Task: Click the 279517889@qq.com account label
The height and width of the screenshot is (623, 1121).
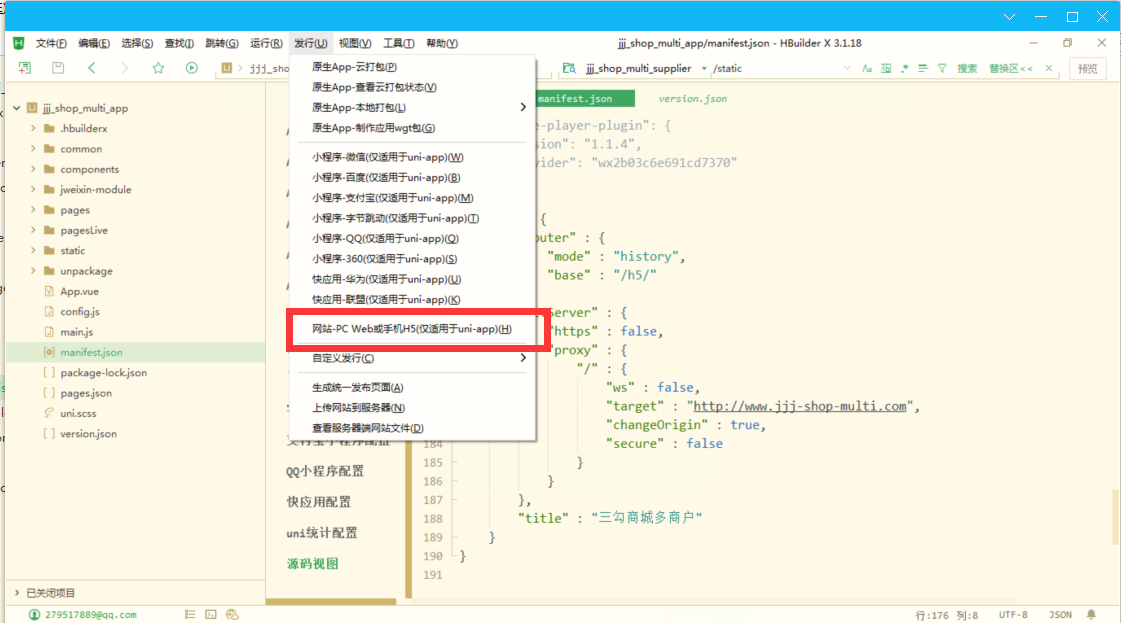Action: pyautogui.click(x=91, y=615)
